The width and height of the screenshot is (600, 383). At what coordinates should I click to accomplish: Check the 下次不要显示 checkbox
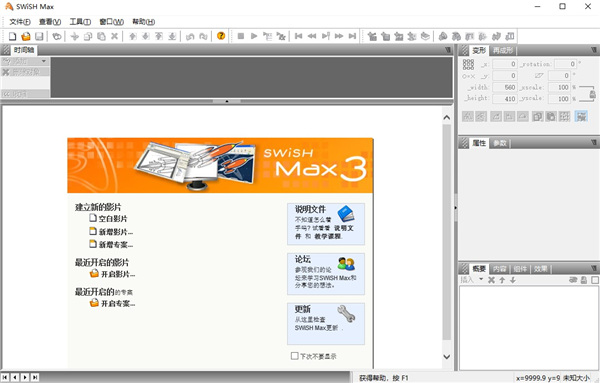click(x=294, y=356)
